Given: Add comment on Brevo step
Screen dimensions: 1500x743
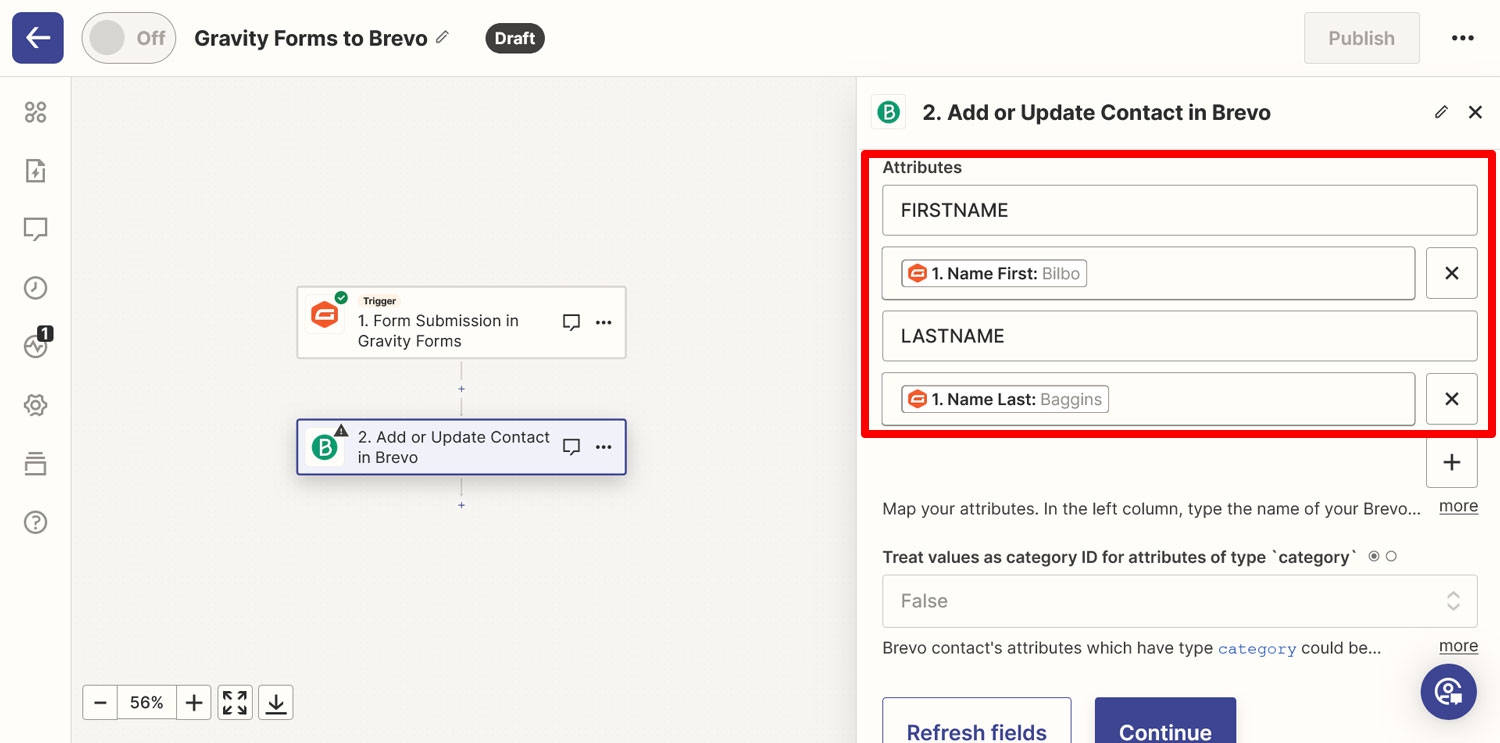Looking at the screenshot, I should 571,447.
